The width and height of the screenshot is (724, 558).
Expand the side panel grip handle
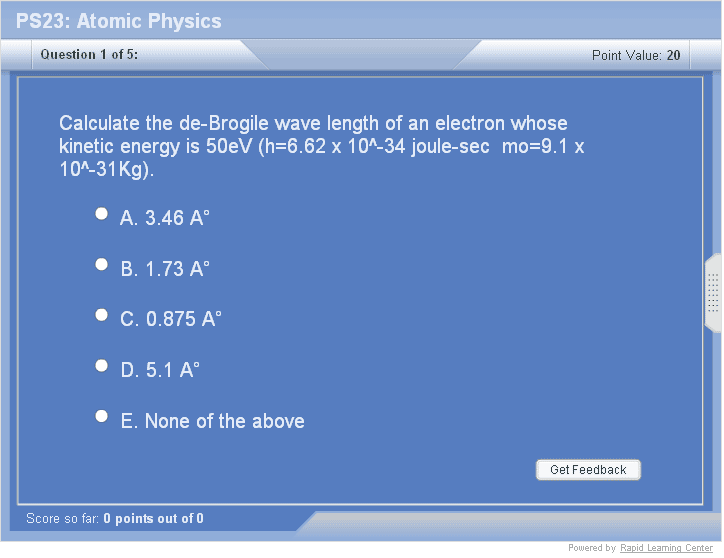click(713, 292)
